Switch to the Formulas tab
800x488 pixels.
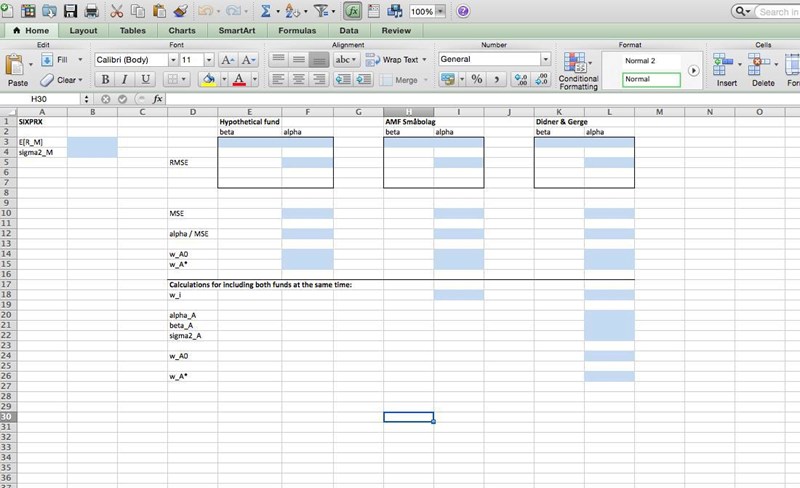click(x=297, y=31)
